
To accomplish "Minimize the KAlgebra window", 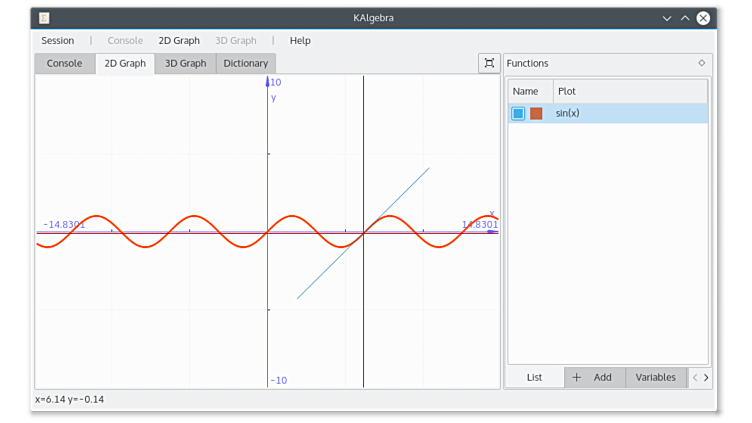I will point(667,18).
